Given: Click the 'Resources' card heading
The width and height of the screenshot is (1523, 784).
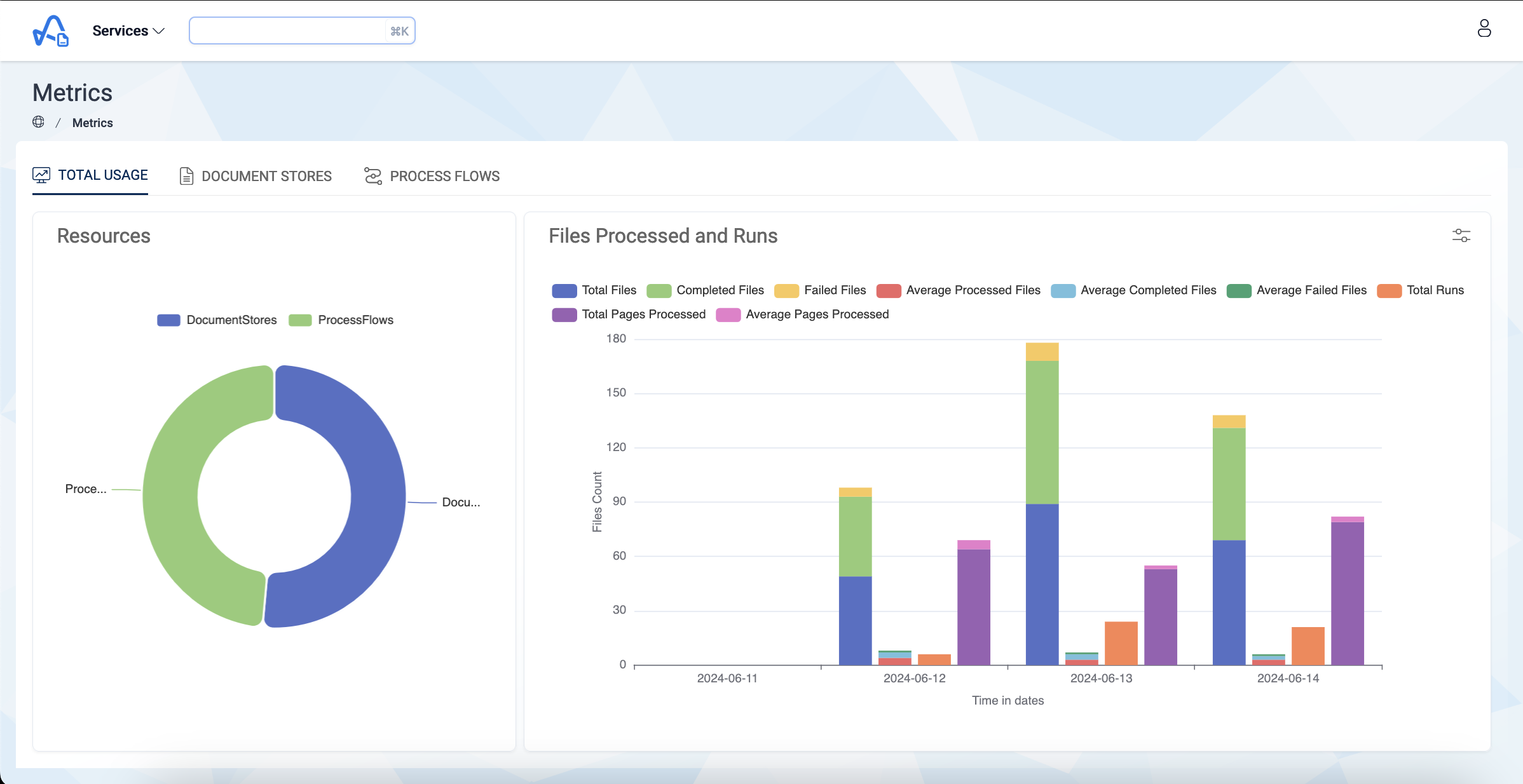Looking at the screenshot, I should click(104, 236).
